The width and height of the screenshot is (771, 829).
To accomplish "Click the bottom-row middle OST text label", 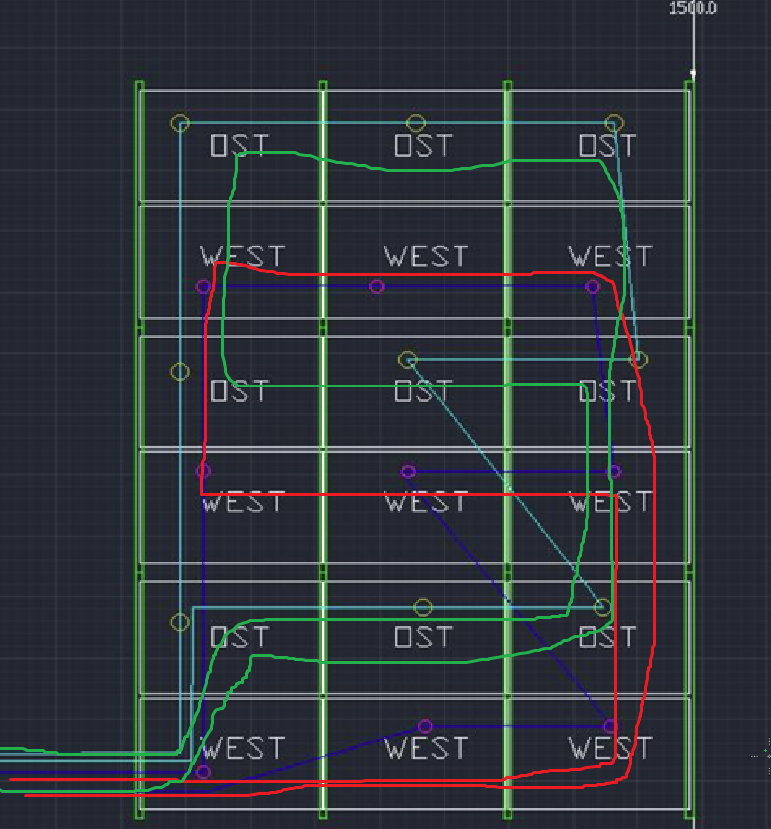I will [424, 637].
